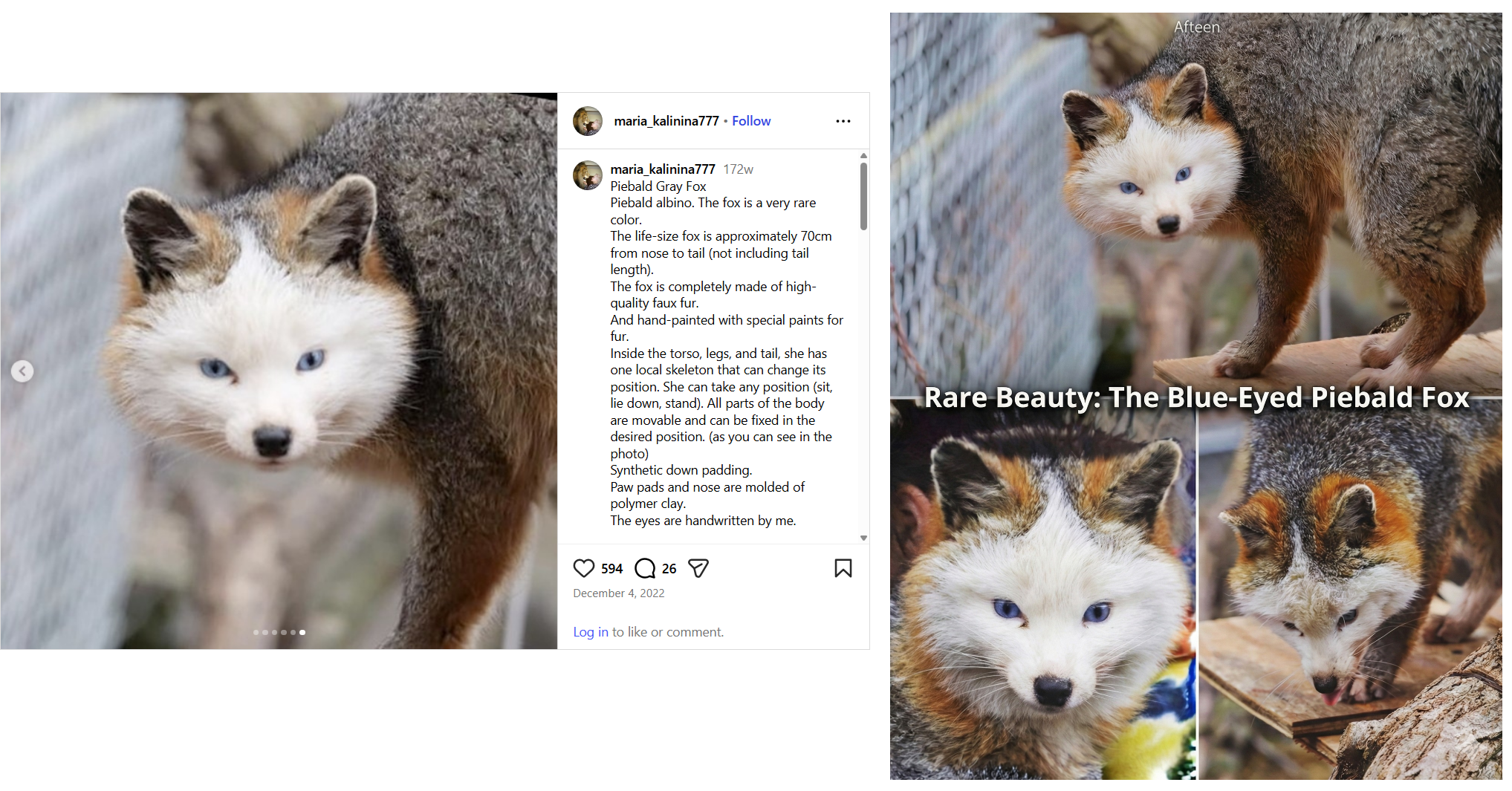Select the first carousel indicator dot
This screenshot has height=791, width=1512.
point(256,632)
